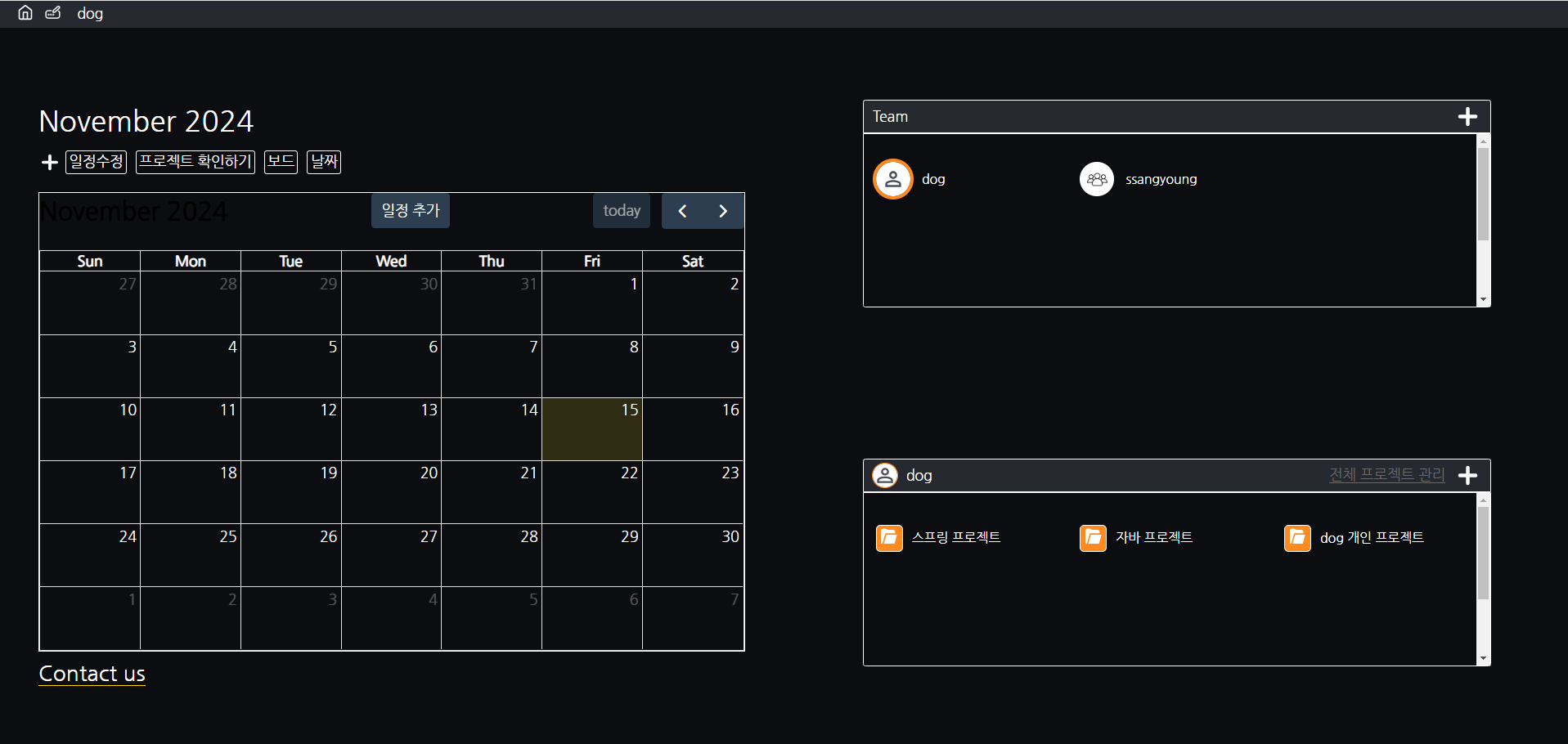The image size is (1568, 744).
Task: Open the 스프링 프로젝트 folder icon
Action: click(889, 538)
